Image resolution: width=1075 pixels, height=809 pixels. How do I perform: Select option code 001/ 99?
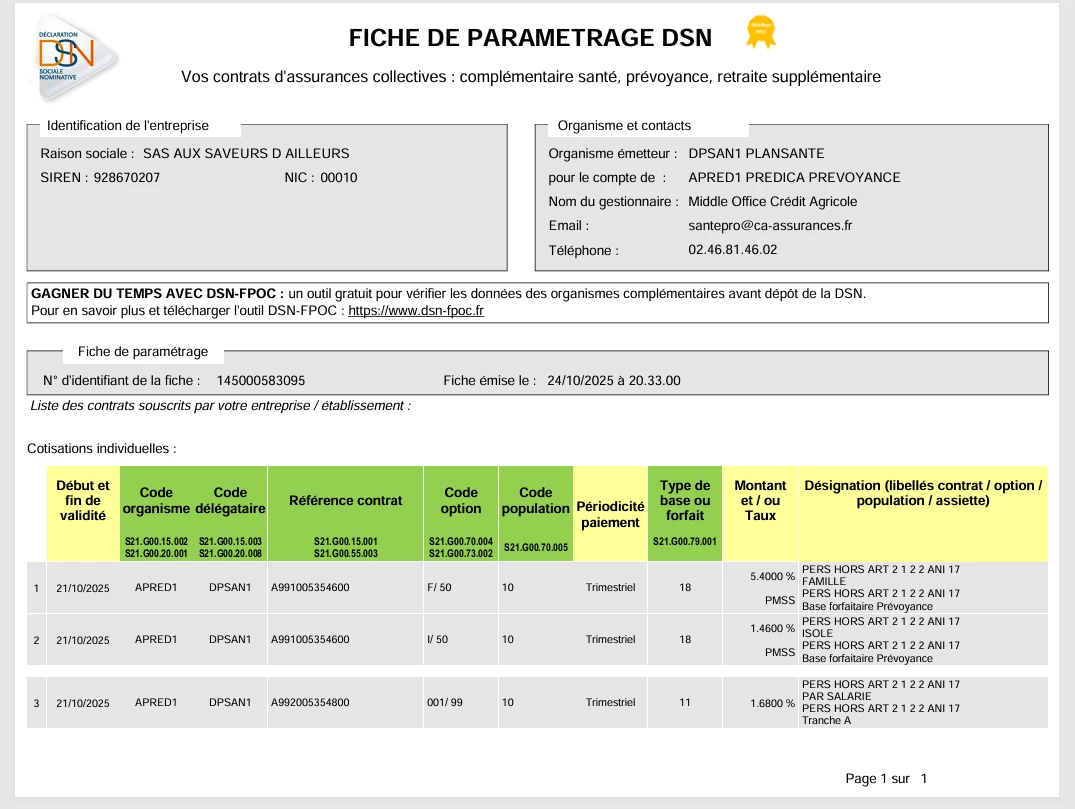(444, 703)
